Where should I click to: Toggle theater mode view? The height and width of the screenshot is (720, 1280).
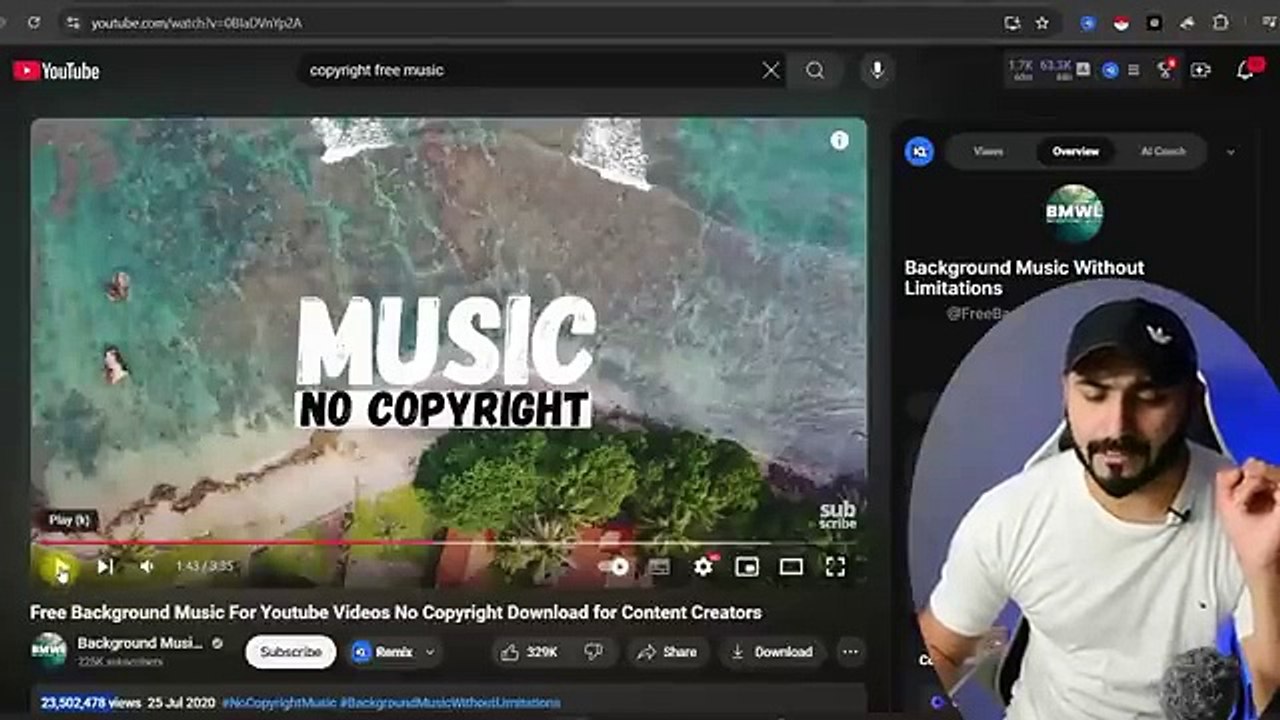coord(791,567)
